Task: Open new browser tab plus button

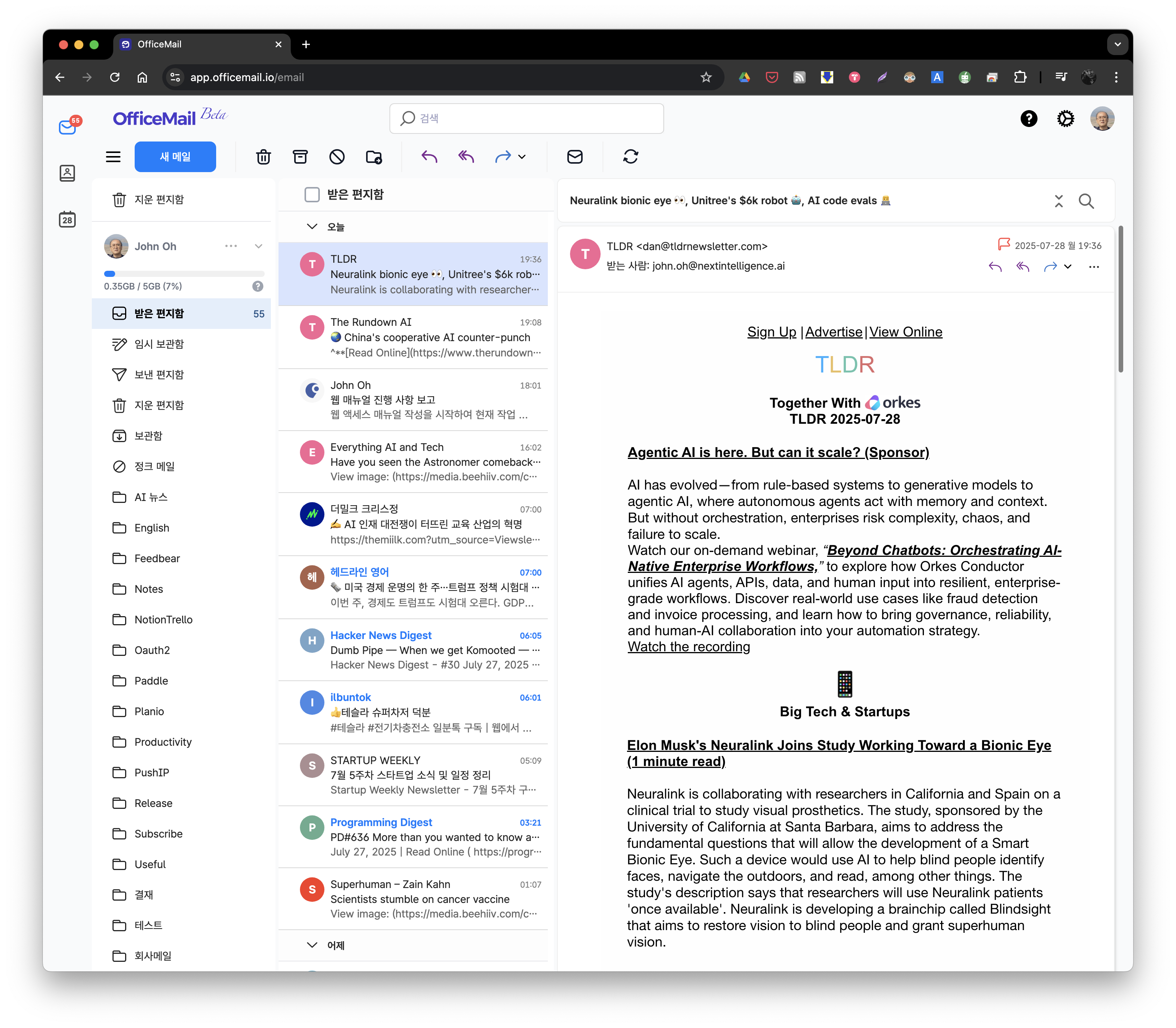Action: coord(306,44)
